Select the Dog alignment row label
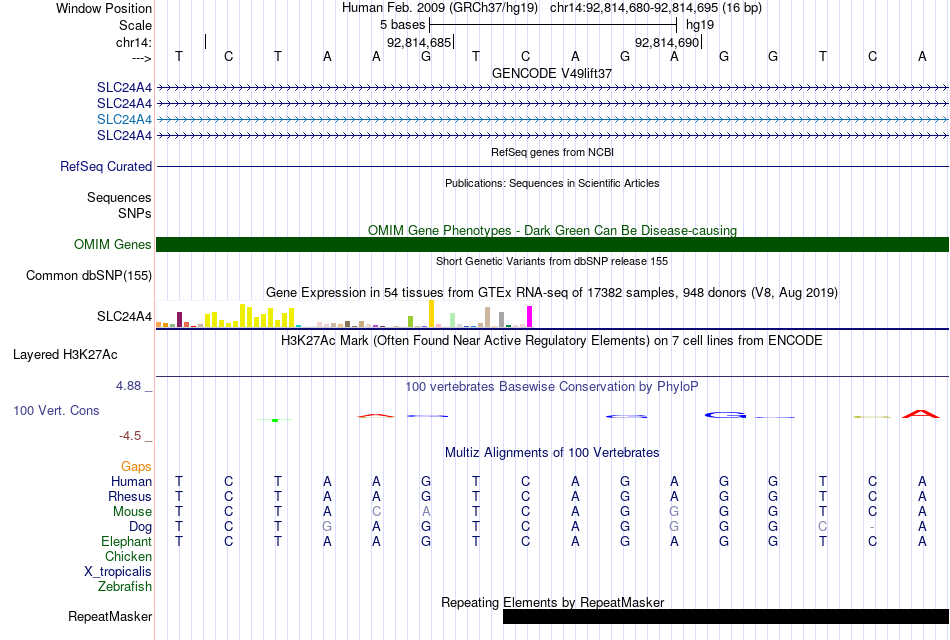Screen dimensions: 950x640 (141, 527)
